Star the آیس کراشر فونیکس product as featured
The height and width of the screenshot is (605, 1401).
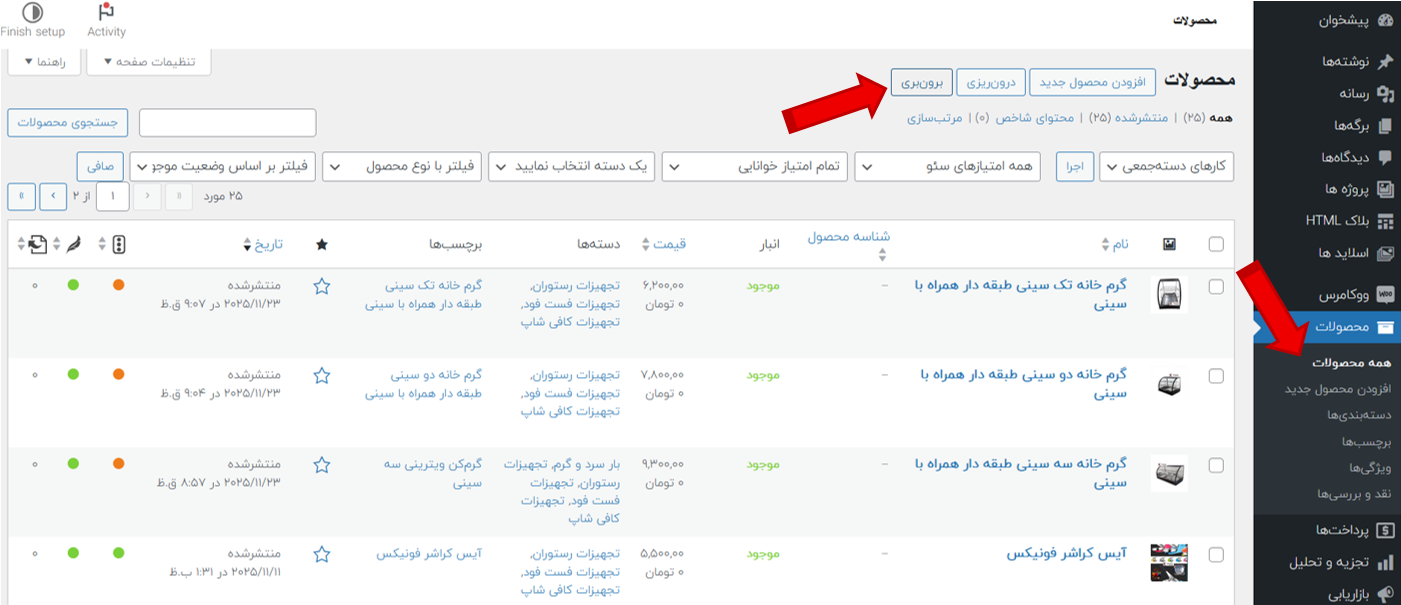click(x=321, y=554)
